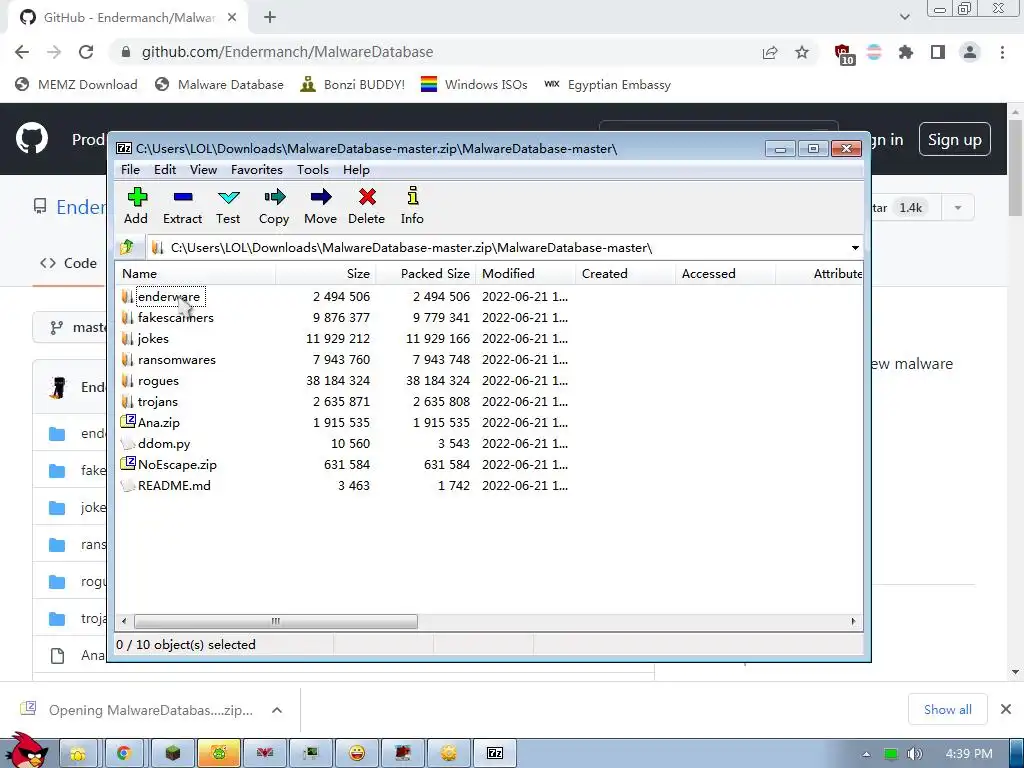Open GitHub logo in the browser page
This screenshot has width=1024, height=768.
click(32, 138)
